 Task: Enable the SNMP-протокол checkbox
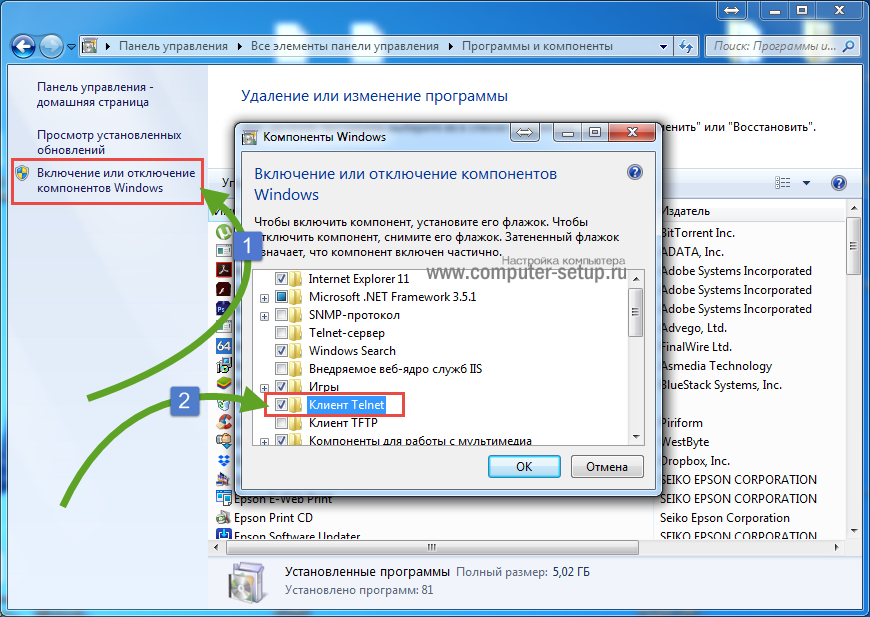click(x=281, y=315)
